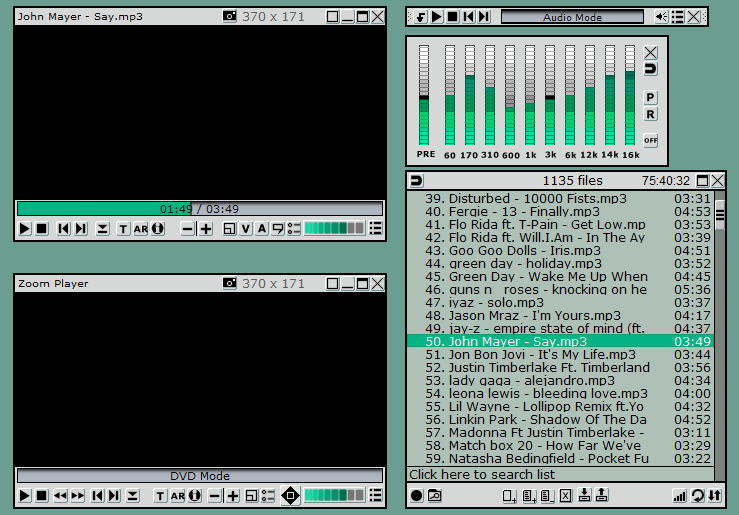Image resolution: width=739 pixels, height=515 pixels.
Task: Click the load playlist down-arrow icon
Action: click(584, 495)
